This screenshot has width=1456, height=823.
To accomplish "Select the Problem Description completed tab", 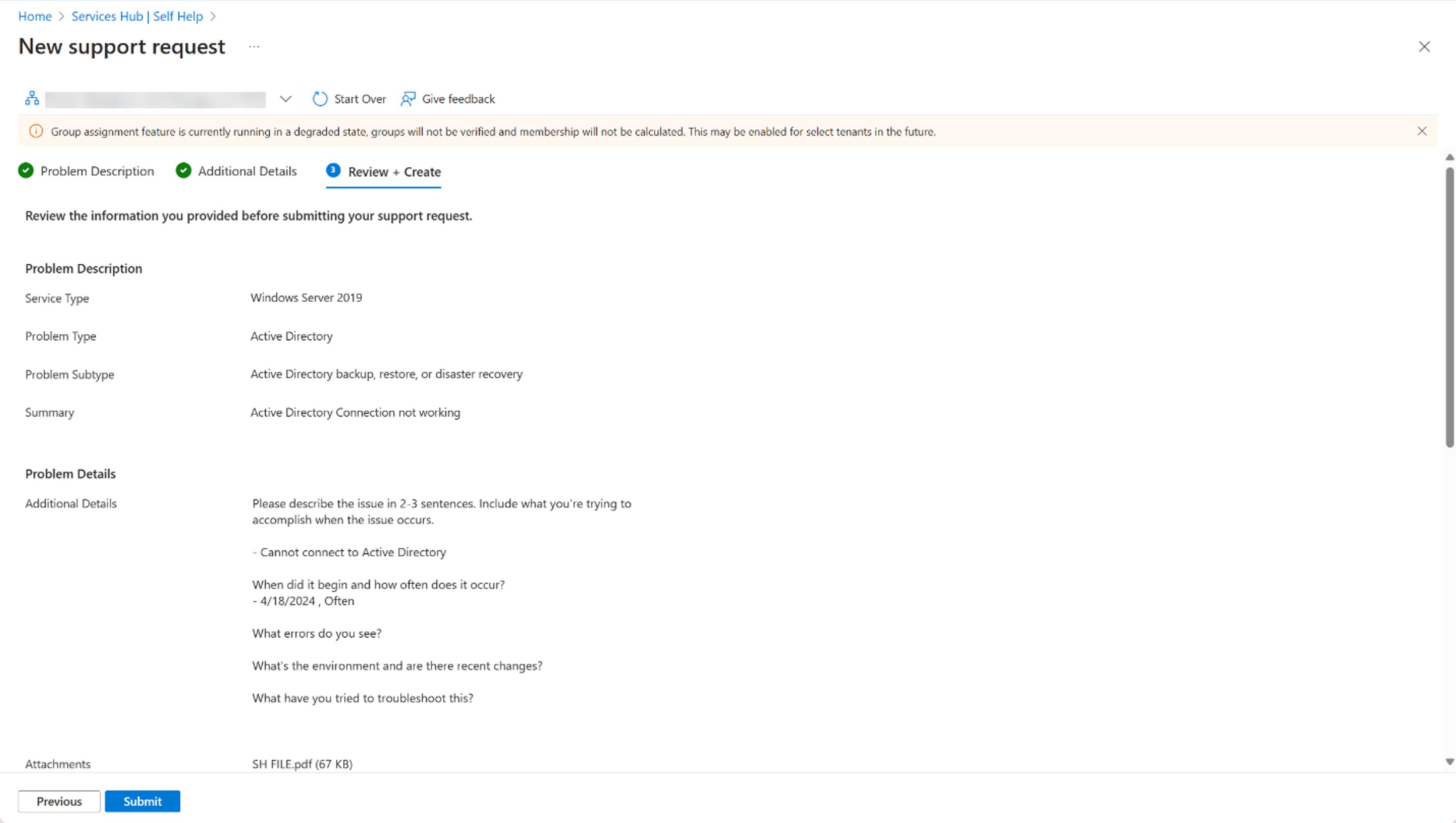I will [x=87, y=171].
